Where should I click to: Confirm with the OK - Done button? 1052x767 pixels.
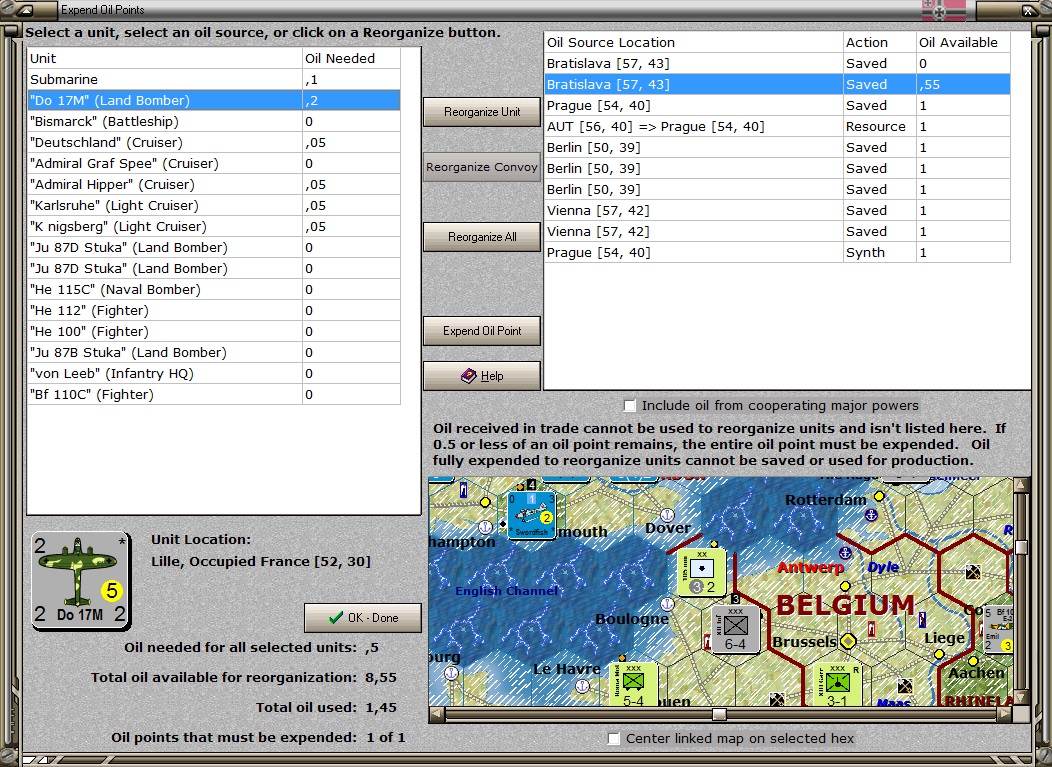(363, 618)
